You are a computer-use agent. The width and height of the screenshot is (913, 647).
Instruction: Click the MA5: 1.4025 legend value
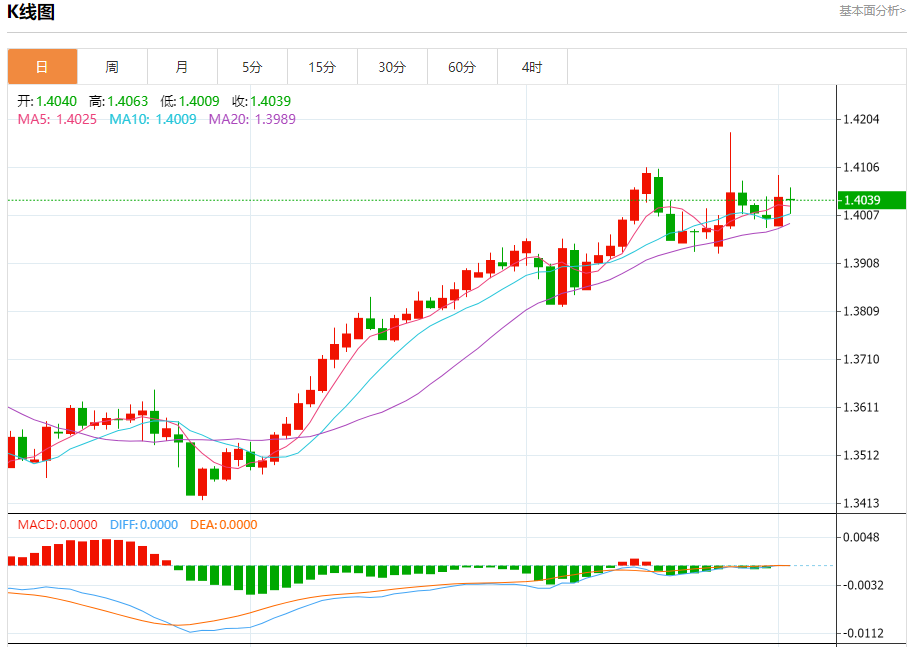tap(57, 119)
